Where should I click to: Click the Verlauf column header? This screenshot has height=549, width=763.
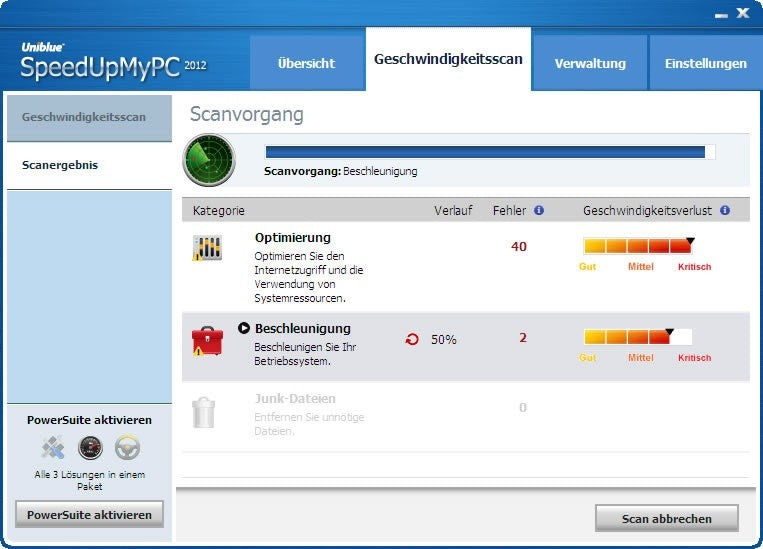[453, 211]
